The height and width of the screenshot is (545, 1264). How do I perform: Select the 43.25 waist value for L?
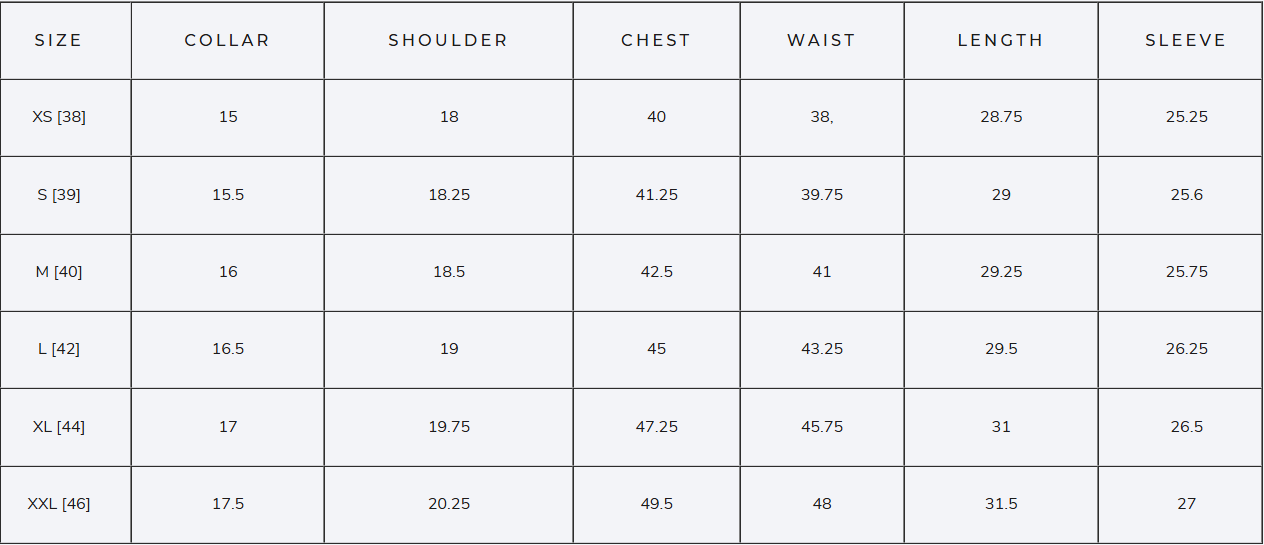click(822, 349)
